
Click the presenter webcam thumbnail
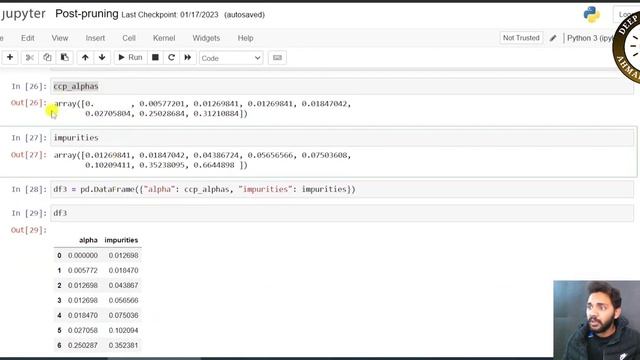coord(596,320)
